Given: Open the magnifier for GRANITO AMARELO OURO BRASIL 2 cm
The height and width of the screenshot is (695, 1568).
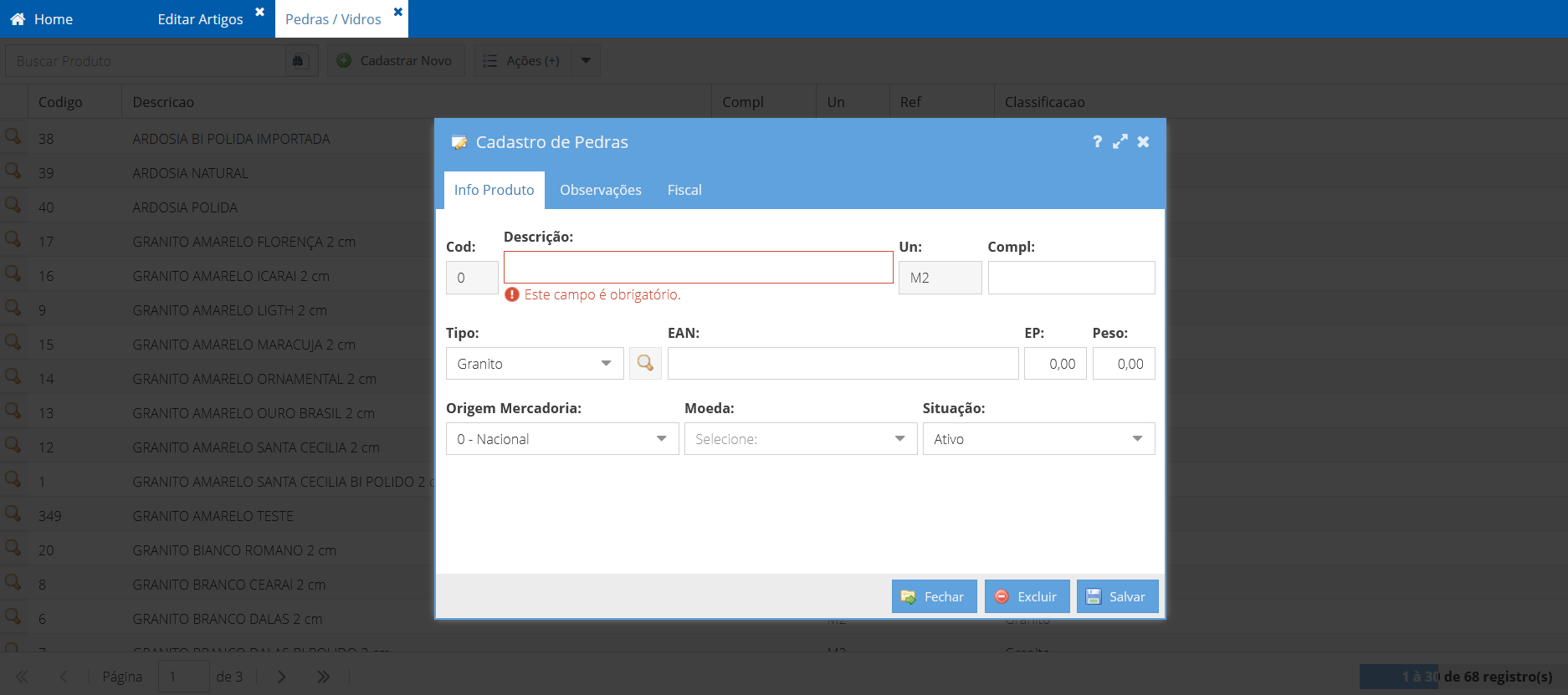Looking at the screenshot, I should 13,410.
